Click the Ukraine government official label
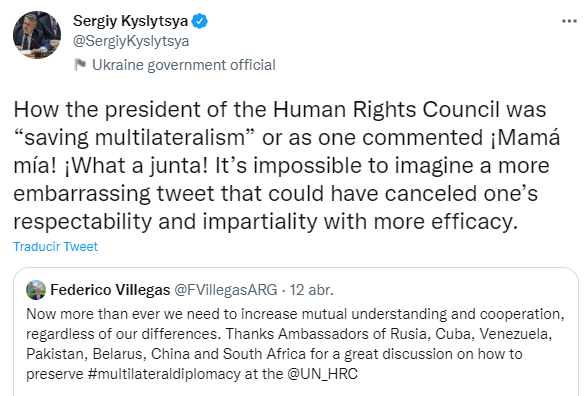 184,65
